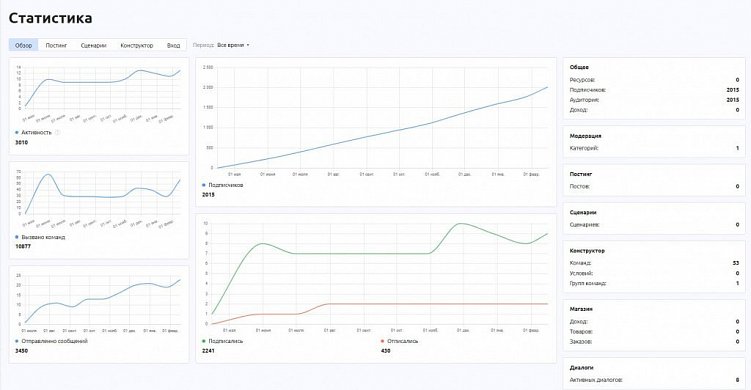Click the Групп команд row label
The image size is (751, 390).
[x=588, y=283]
